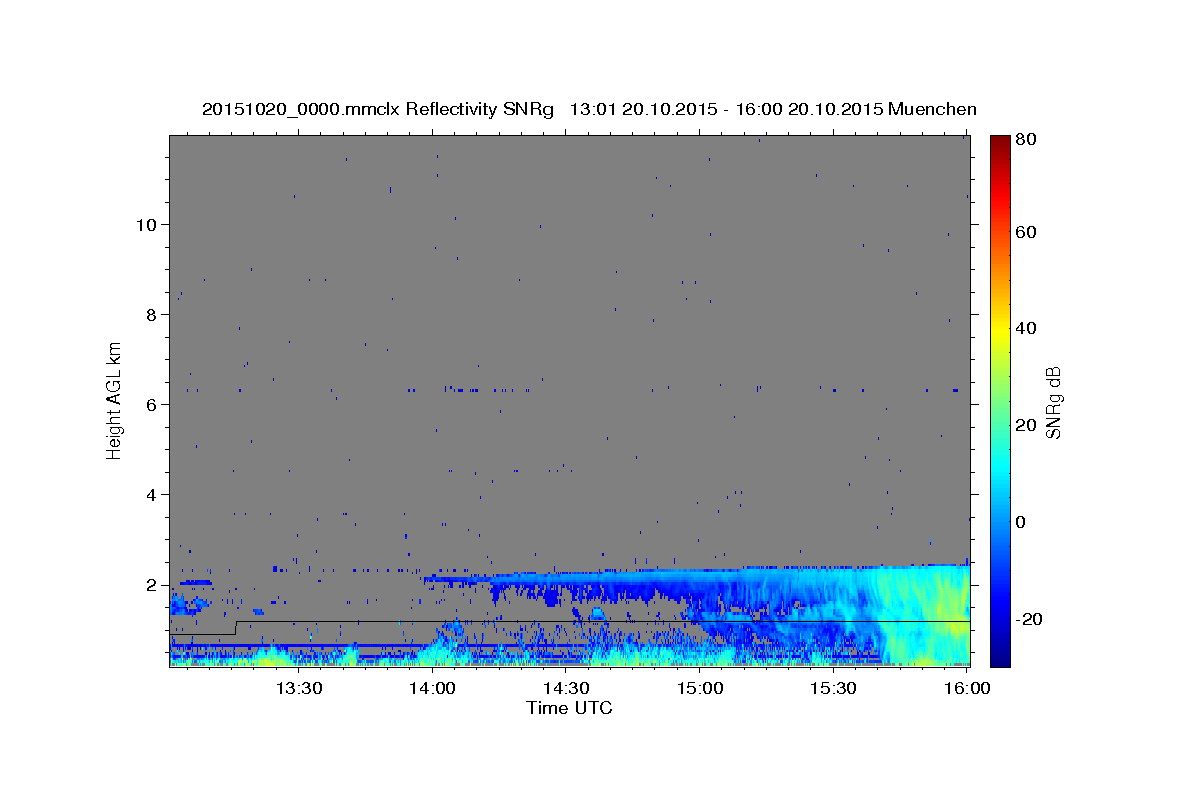The width and height of the screenshot is (1200, 800).
Task: Click the plot title text starting 20151020_0000.mmclx
Action: click(589, 109)
